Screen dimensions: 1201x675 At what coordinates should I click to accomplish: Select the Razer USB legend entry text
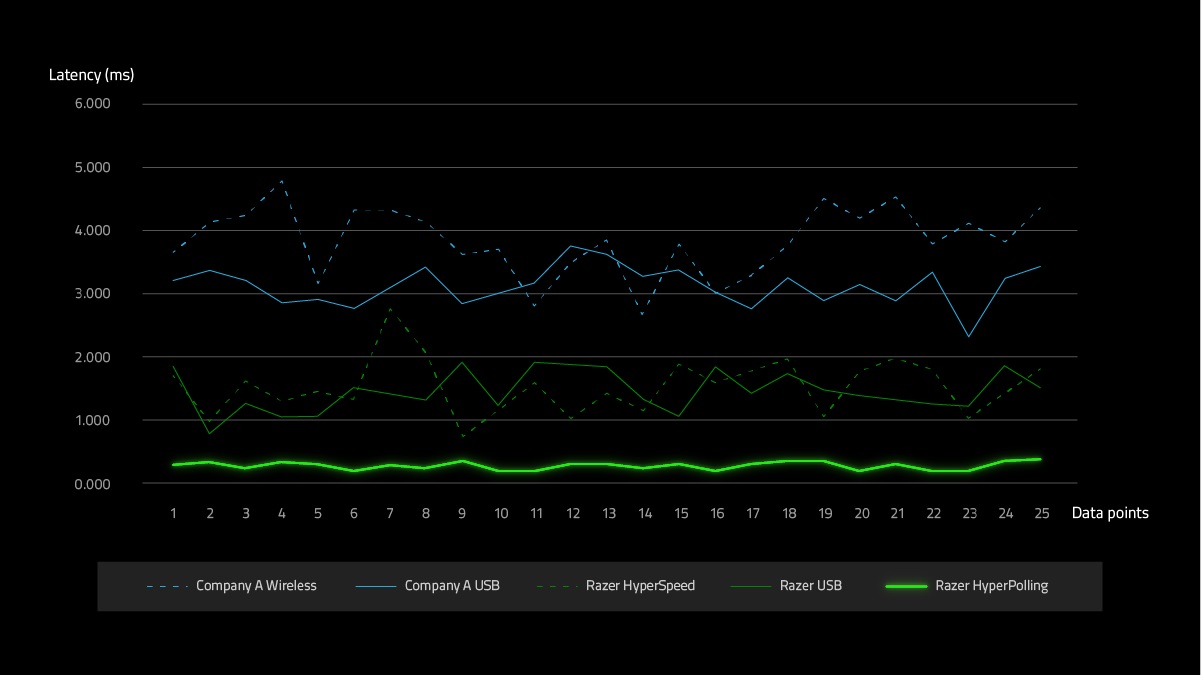810,586
